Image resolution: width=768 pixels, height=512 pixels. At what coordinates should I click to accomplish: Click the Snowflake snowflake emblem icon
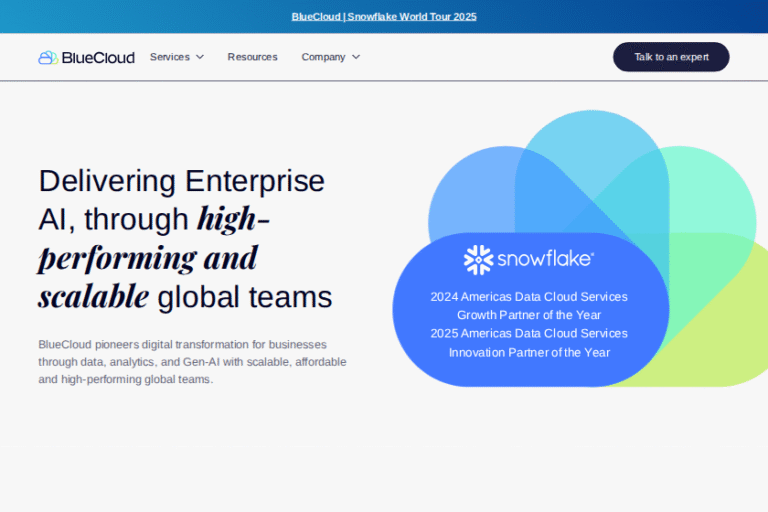pos(478,260)
